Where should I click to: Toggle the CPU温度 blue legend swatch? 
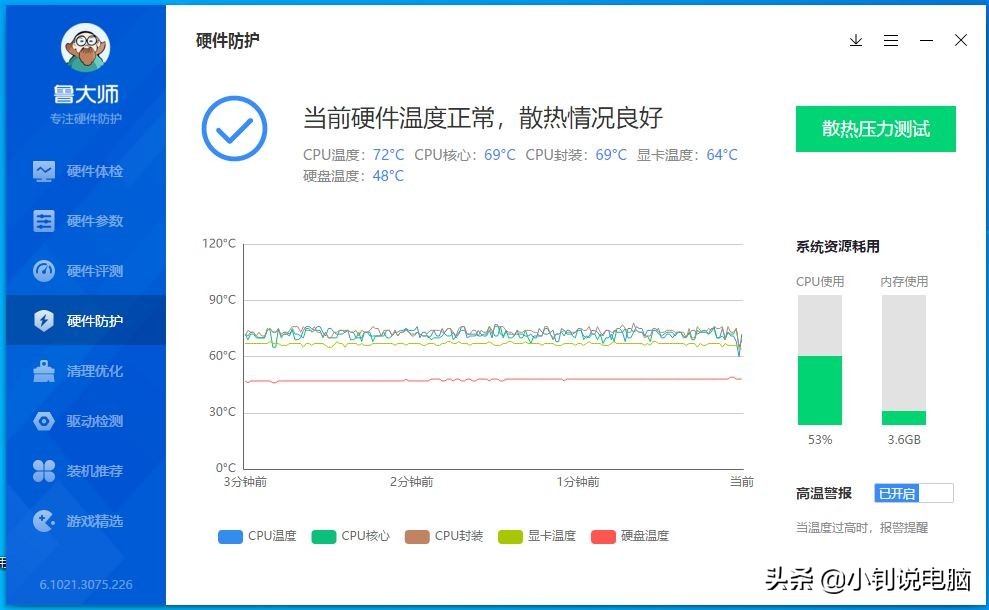click(230, 537)
